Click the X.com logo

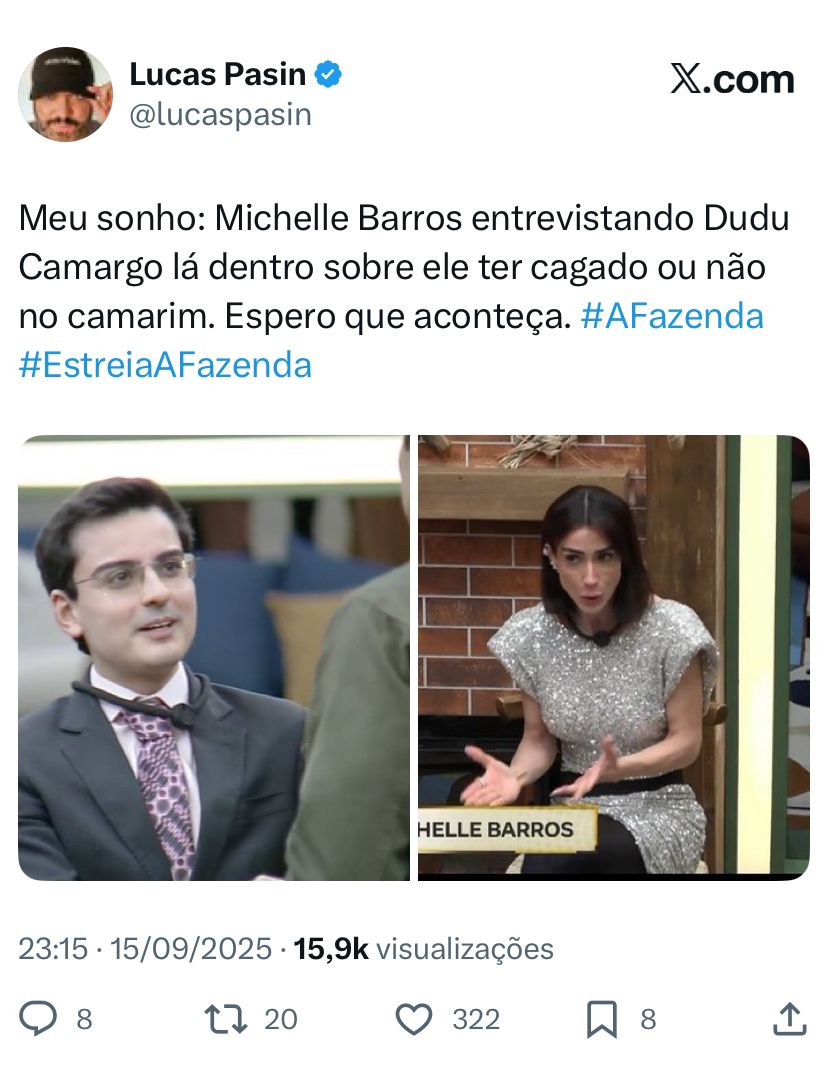click(732, 79)
